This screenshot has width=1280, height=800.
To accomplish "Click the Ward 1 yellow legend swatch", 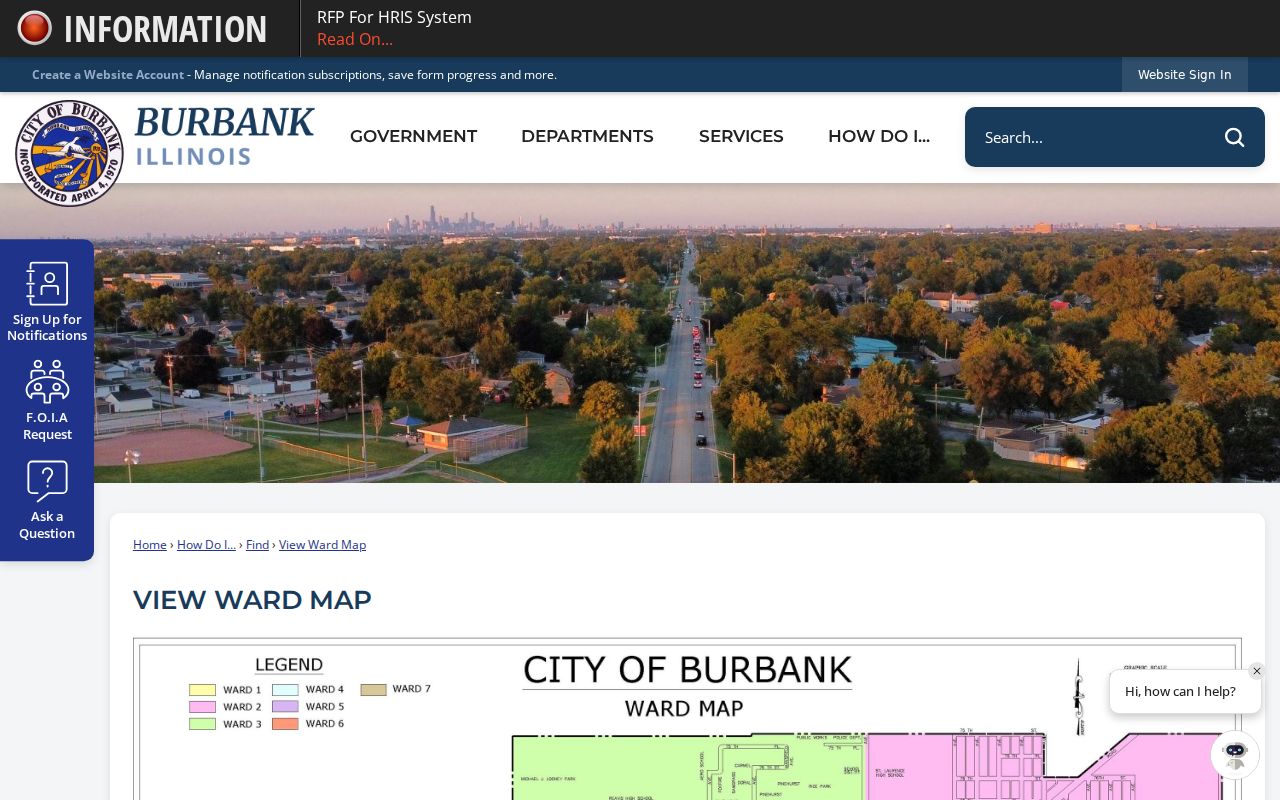I will (202, 690).
